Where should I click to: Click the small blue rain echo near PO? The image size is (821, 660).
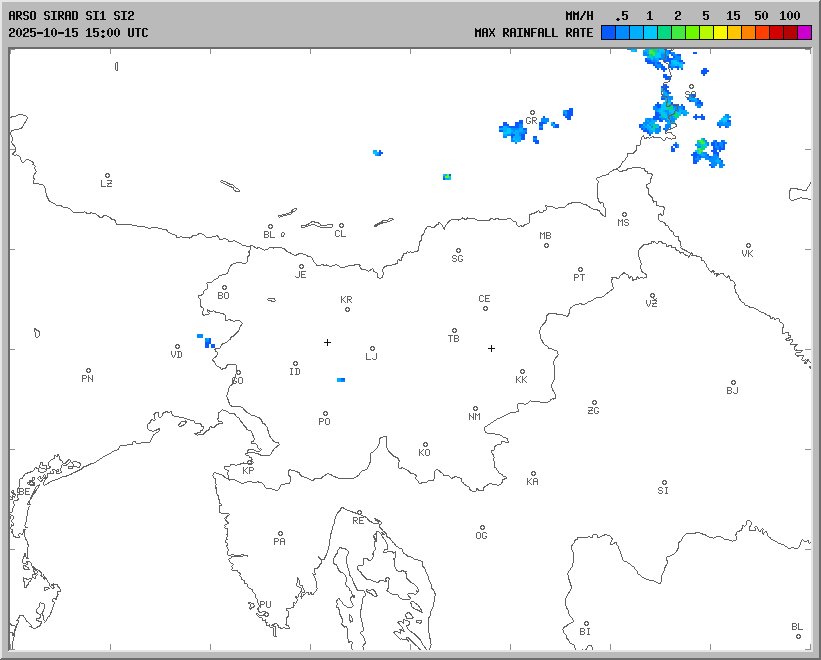coord(341,380)
